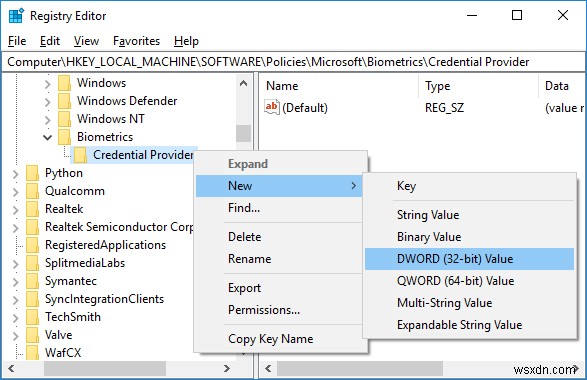
Task: Choose String Value from New submenu
Action: pos(469,215)
